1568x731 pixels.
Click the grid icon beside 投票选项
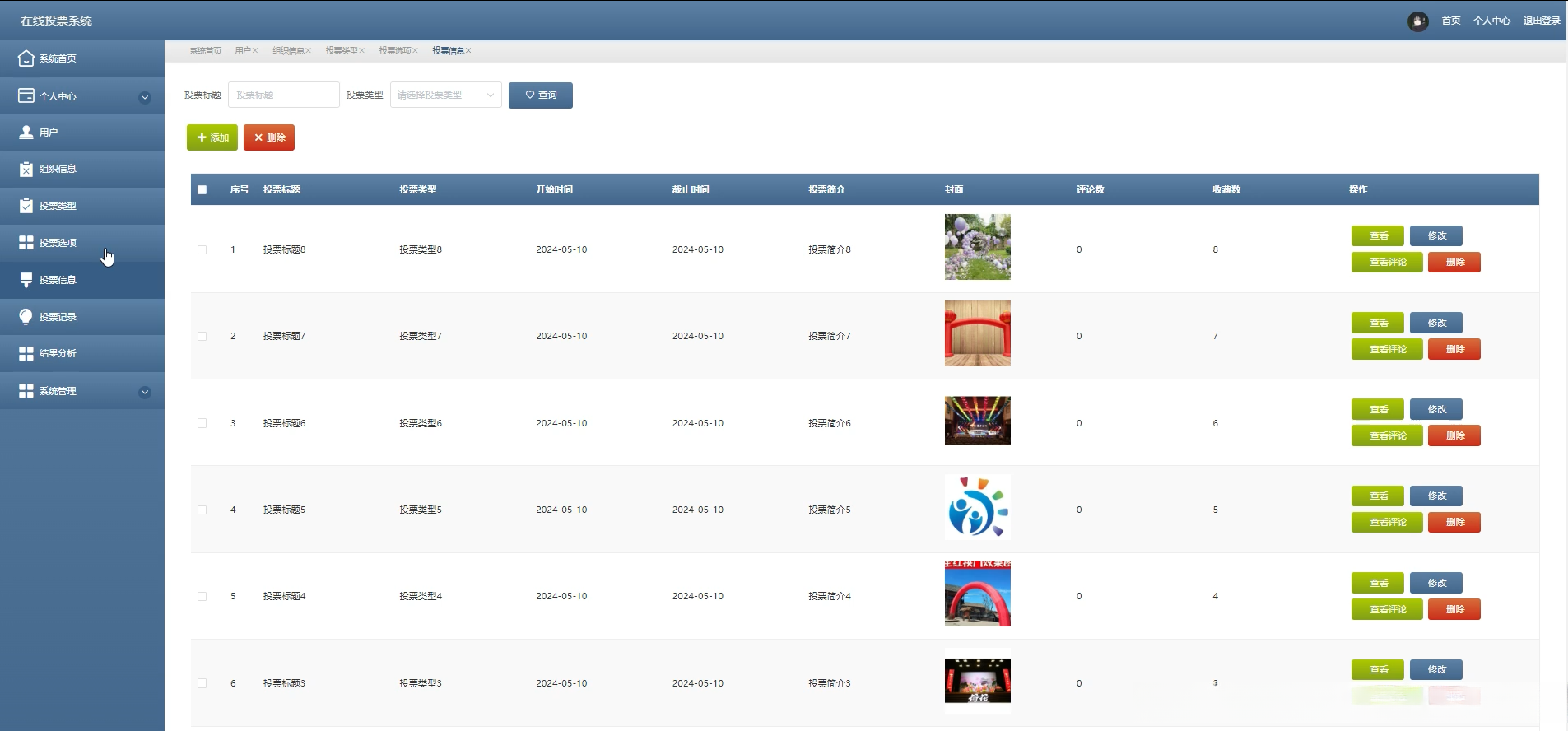pos(26,242)
